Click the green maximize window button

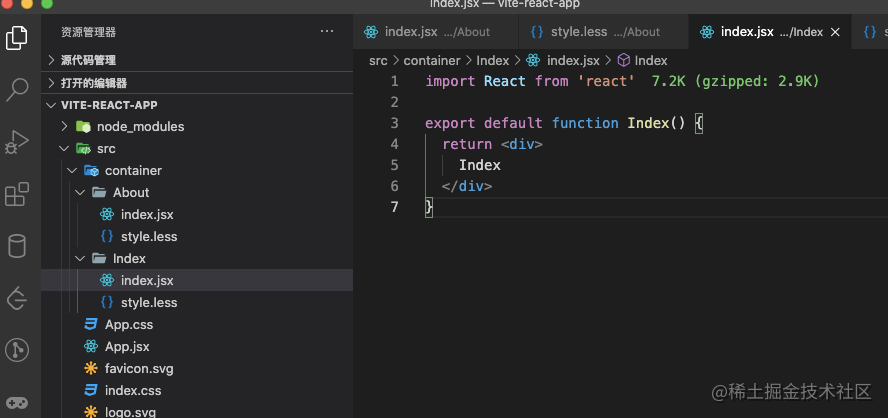(x=47, y=3)
